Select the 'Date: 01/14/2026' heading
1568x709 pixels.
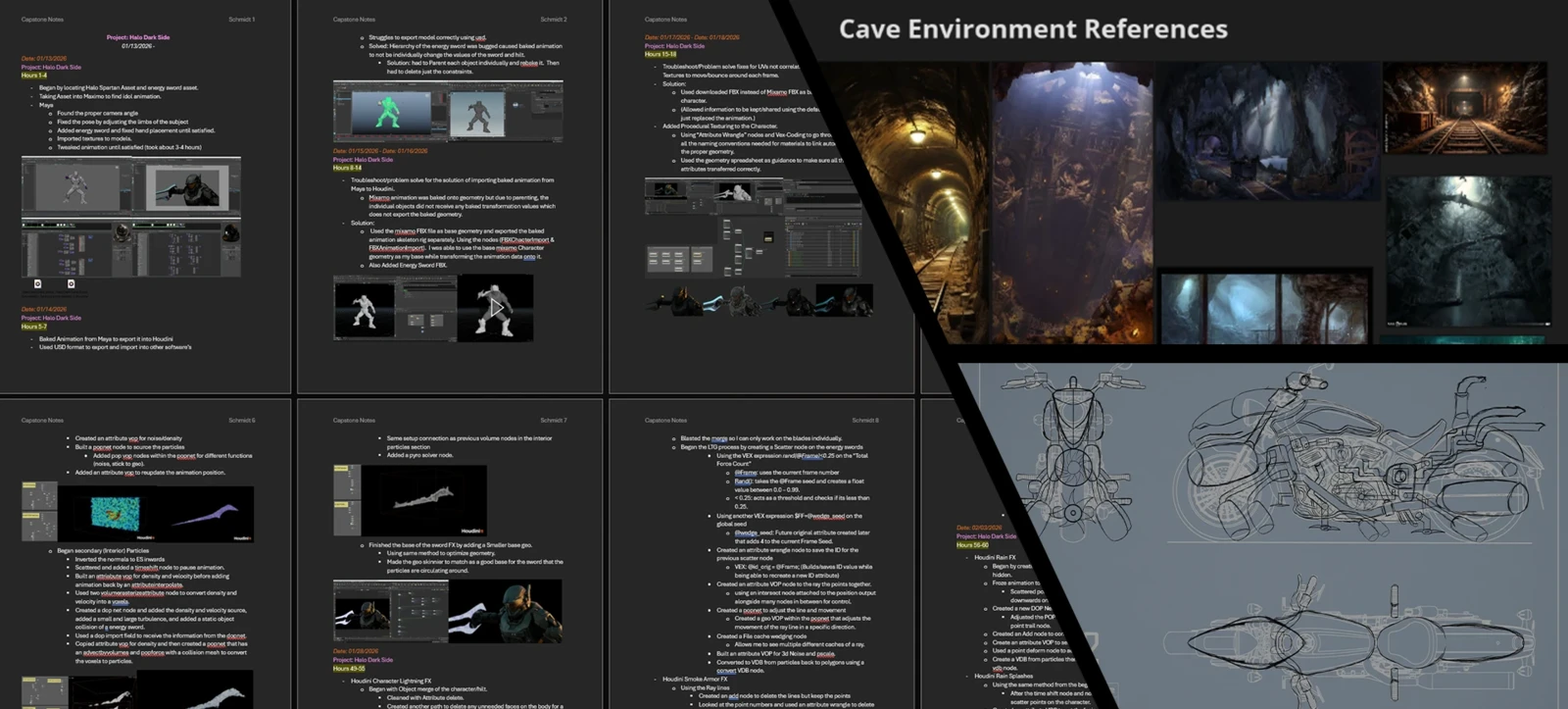[44, 309]
